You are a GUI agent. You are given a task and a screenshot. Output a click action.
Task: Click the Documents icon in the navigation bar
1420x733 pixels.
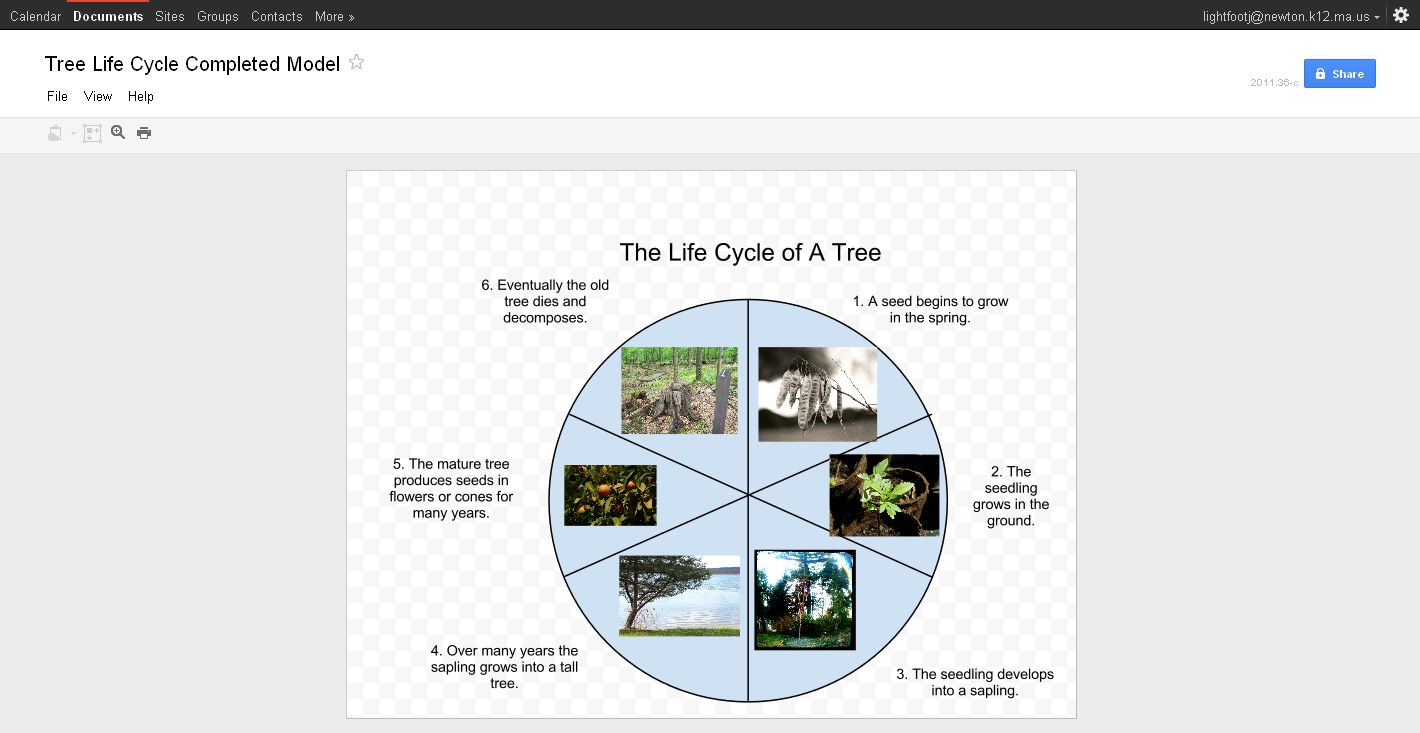[107, 15]
